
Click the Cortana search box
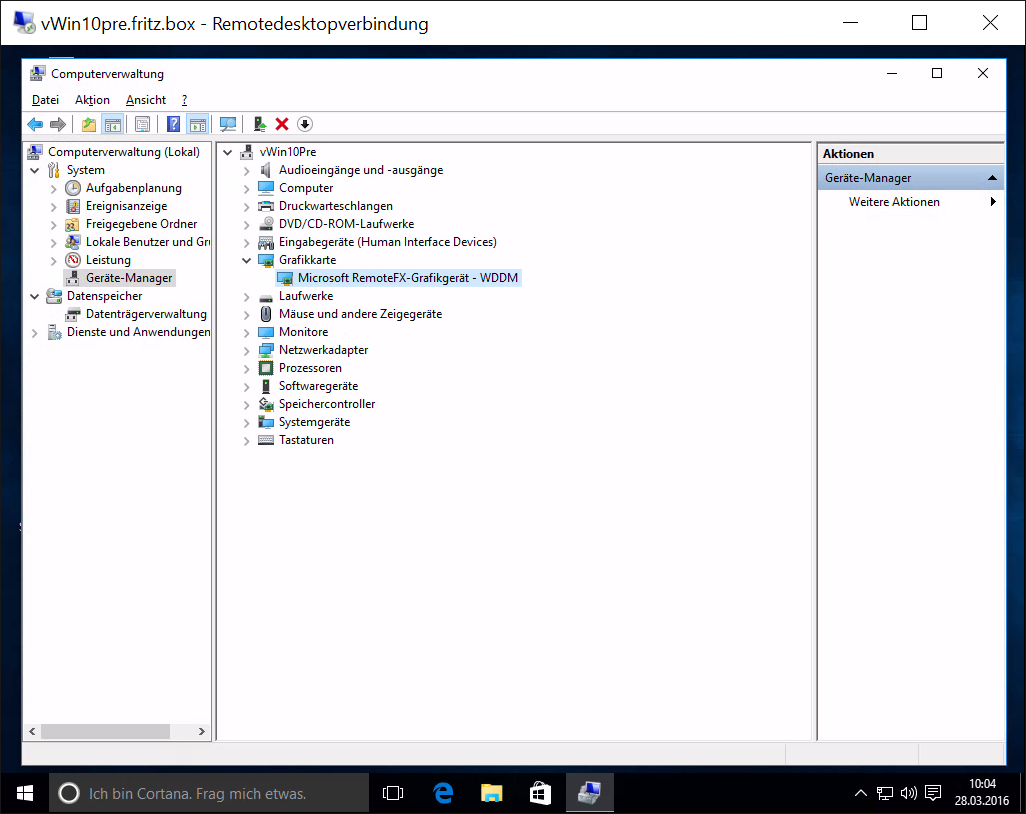coord(209,793)
